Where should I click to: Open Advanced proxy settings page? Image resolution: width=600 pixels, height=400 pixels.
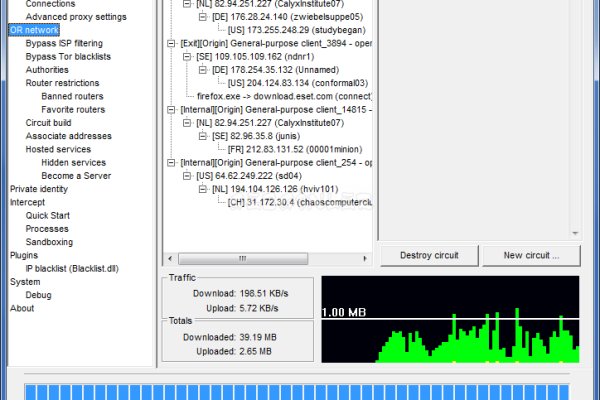(76, 17)
